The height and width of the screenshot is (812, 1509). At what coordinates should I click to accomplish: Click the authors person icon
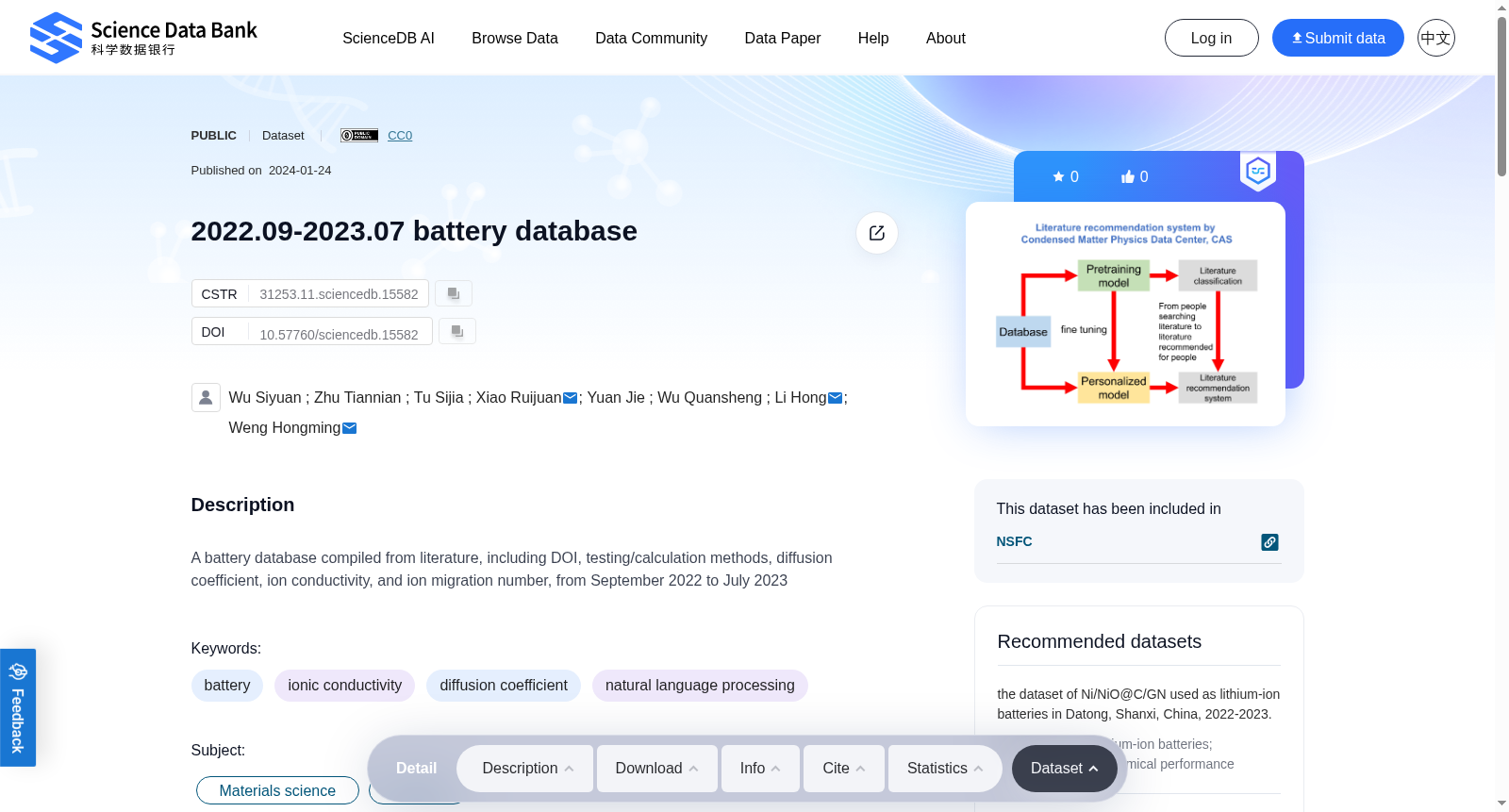(x=206, y=397)
